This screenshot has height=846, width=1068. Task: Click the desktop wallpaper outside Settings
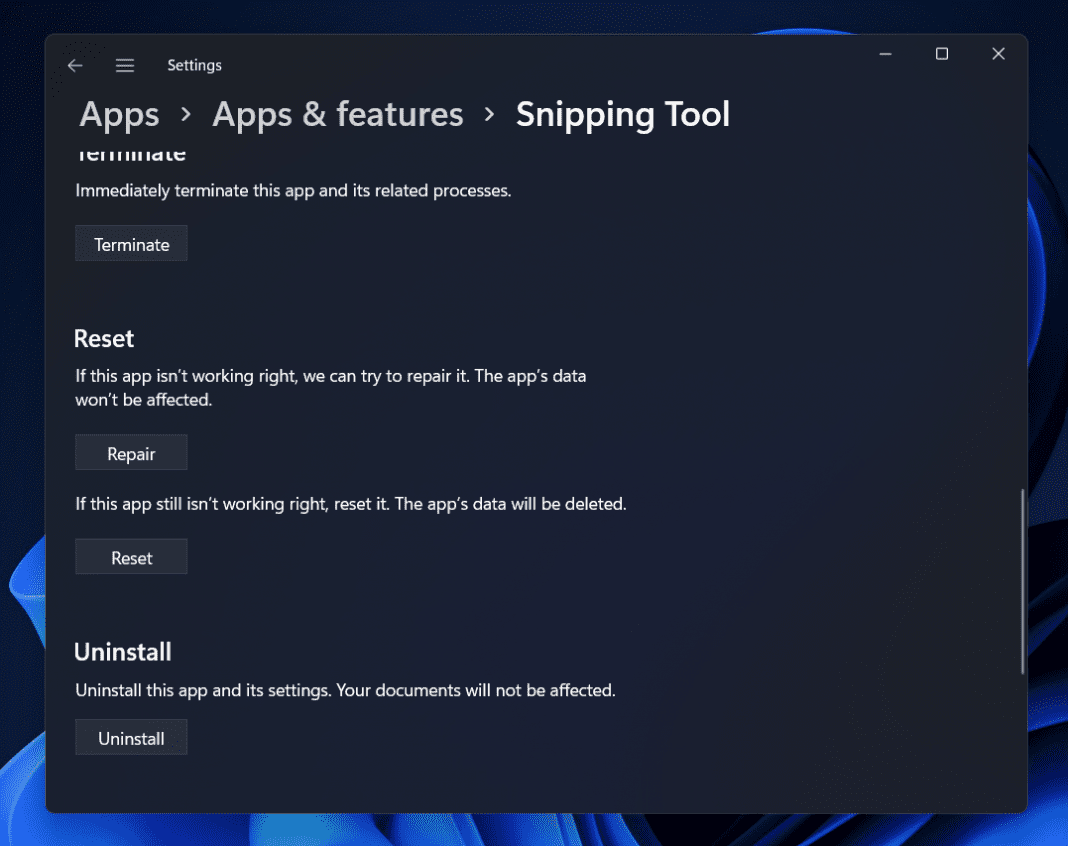[20, 420]
